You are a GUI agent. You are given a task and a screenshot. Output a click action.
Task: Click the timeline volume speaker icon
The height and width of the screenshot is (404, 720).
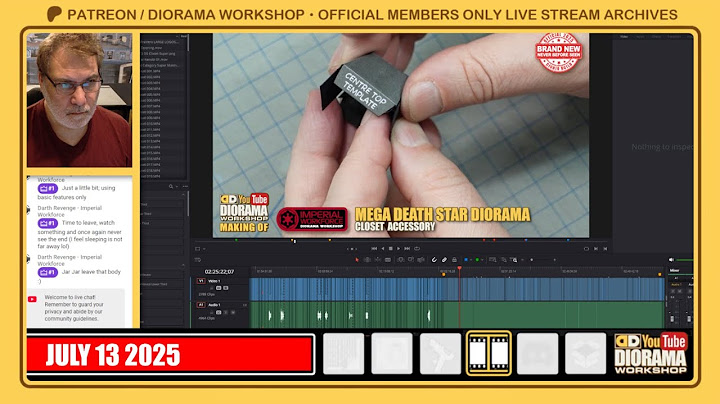(671, 260)
